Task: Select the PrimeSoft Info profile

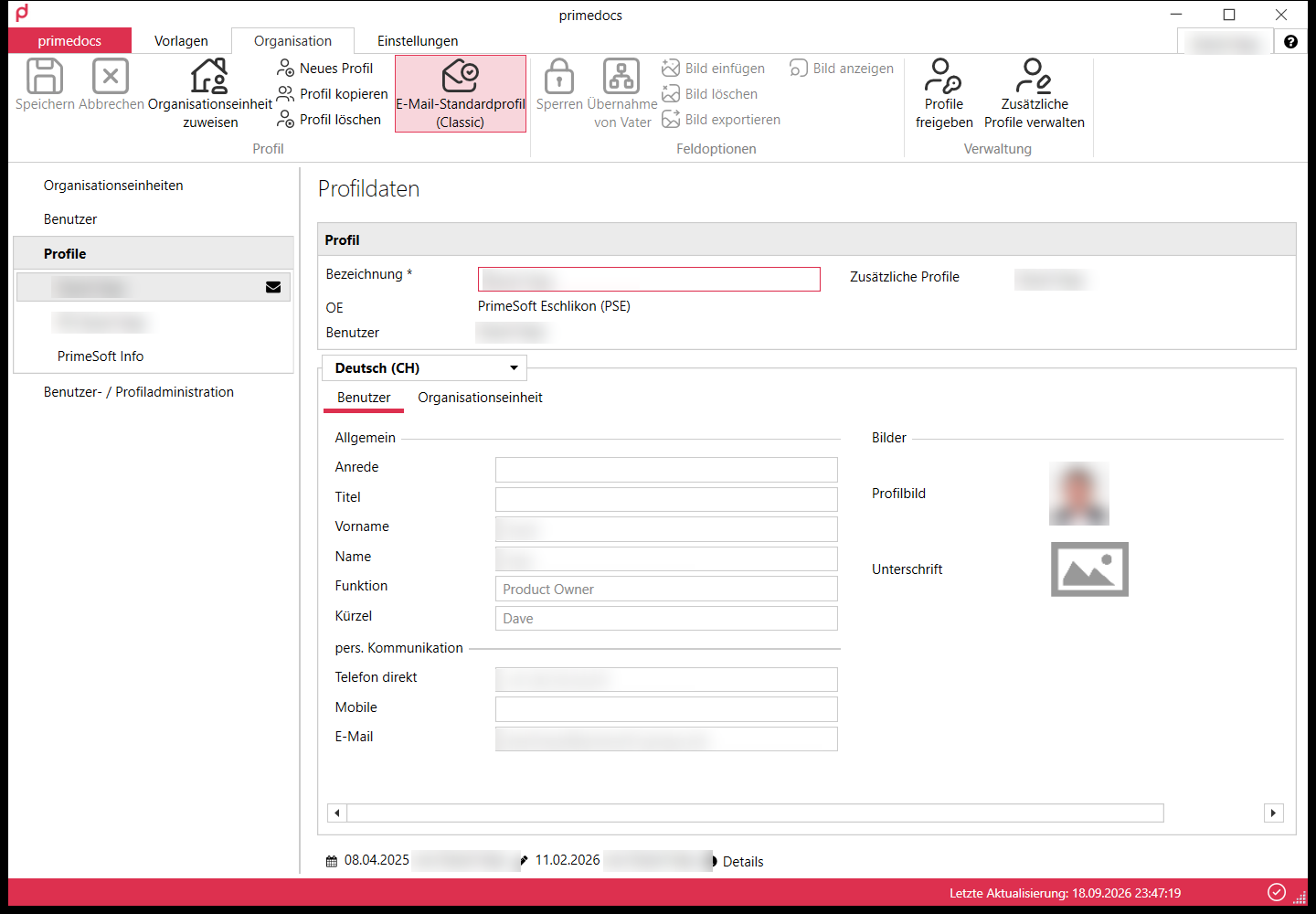Action: pyautogui.click(x=101, y=356)
